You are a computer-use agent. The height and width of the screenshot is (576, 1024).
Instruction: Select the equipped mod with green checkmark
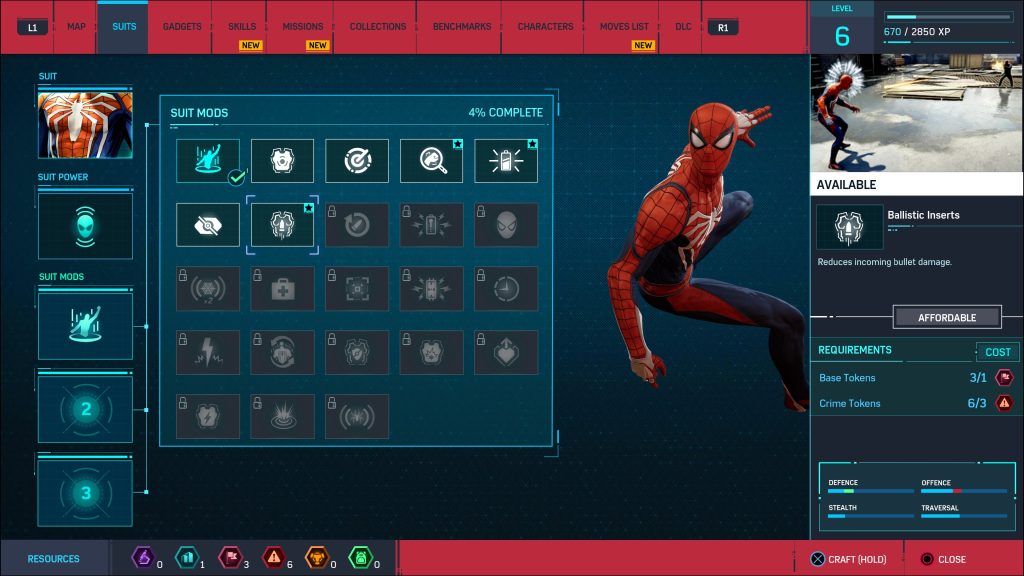(208, 161)
